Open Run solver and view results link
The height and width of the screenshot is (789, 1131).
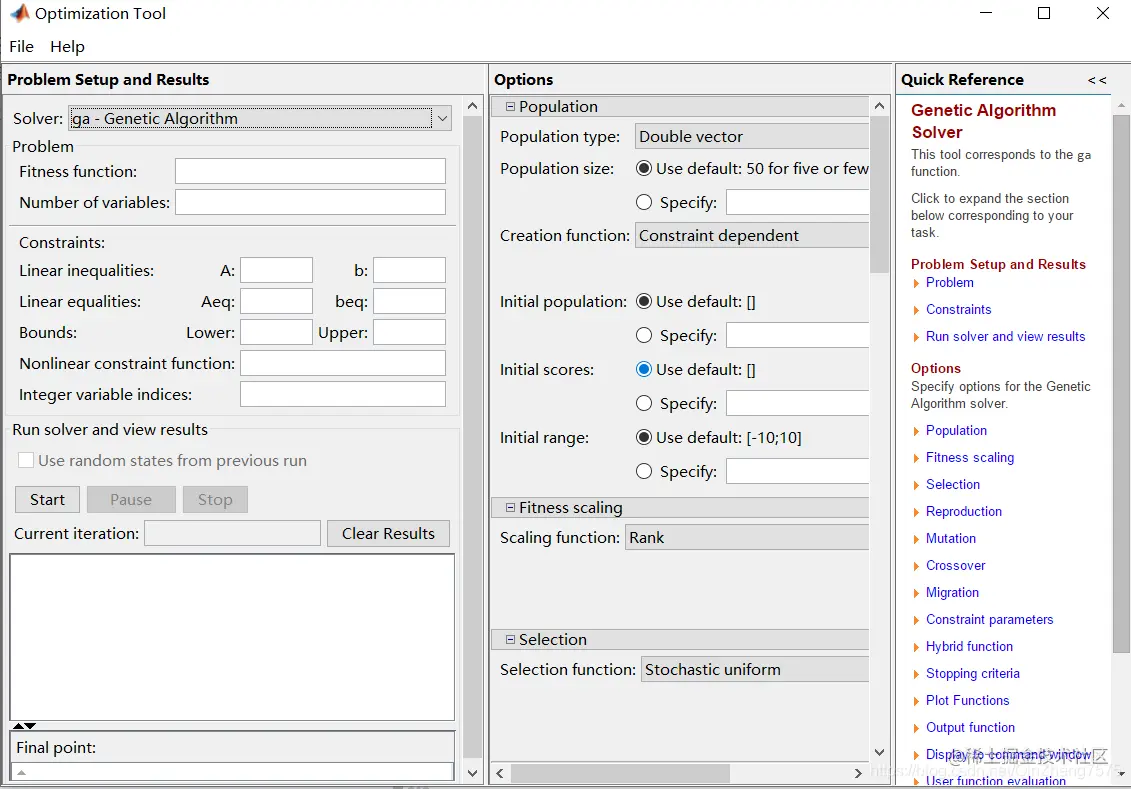coord(1005,337)
